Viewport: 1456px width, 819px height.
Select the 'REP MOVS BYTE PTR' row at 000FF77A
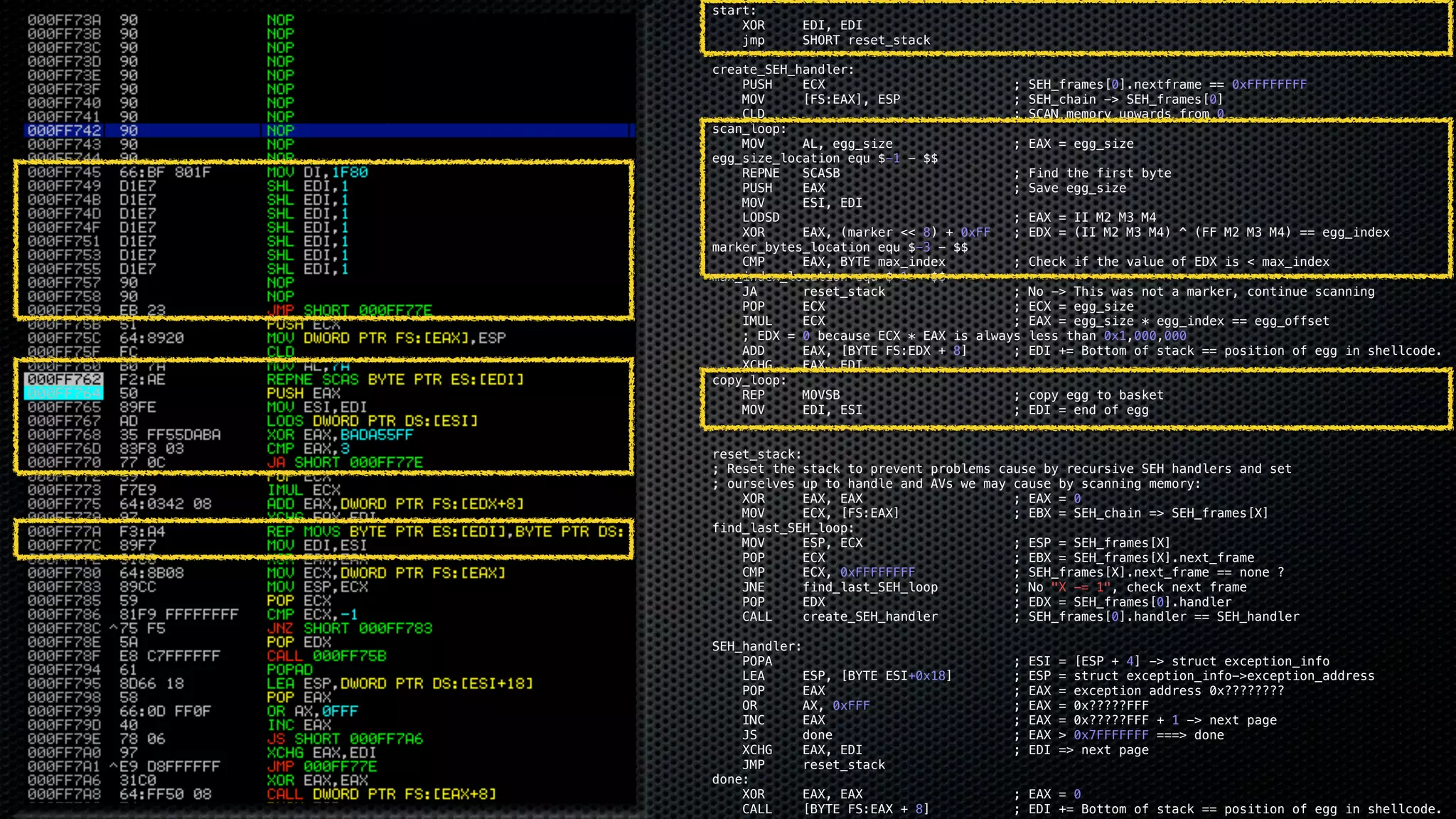(329, 532)
